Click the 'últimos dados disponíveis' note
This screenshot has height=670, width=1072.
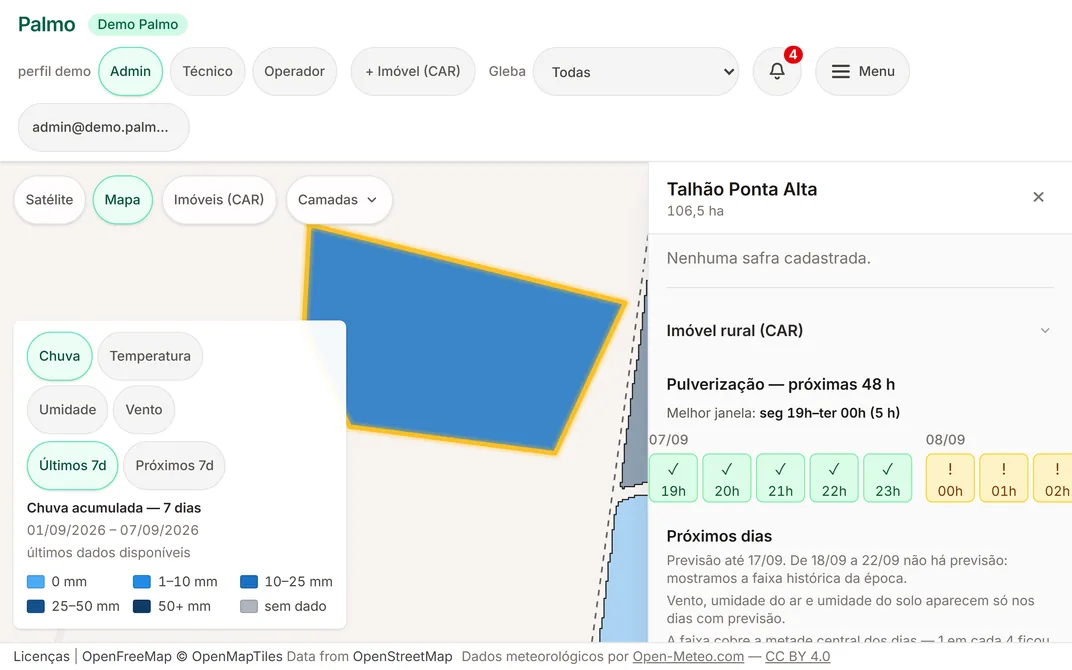(x=109, y=552)
